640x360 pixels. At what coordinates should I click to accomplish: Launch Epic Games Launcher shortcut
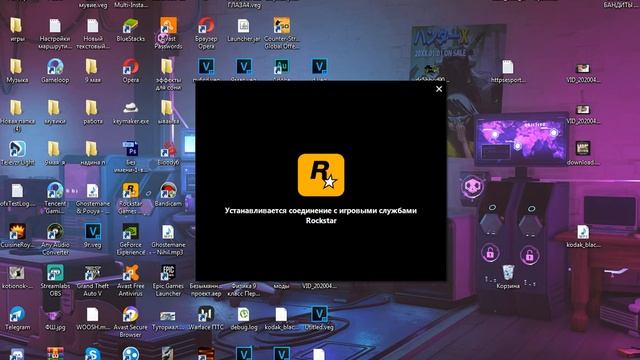tap(168, 280)
